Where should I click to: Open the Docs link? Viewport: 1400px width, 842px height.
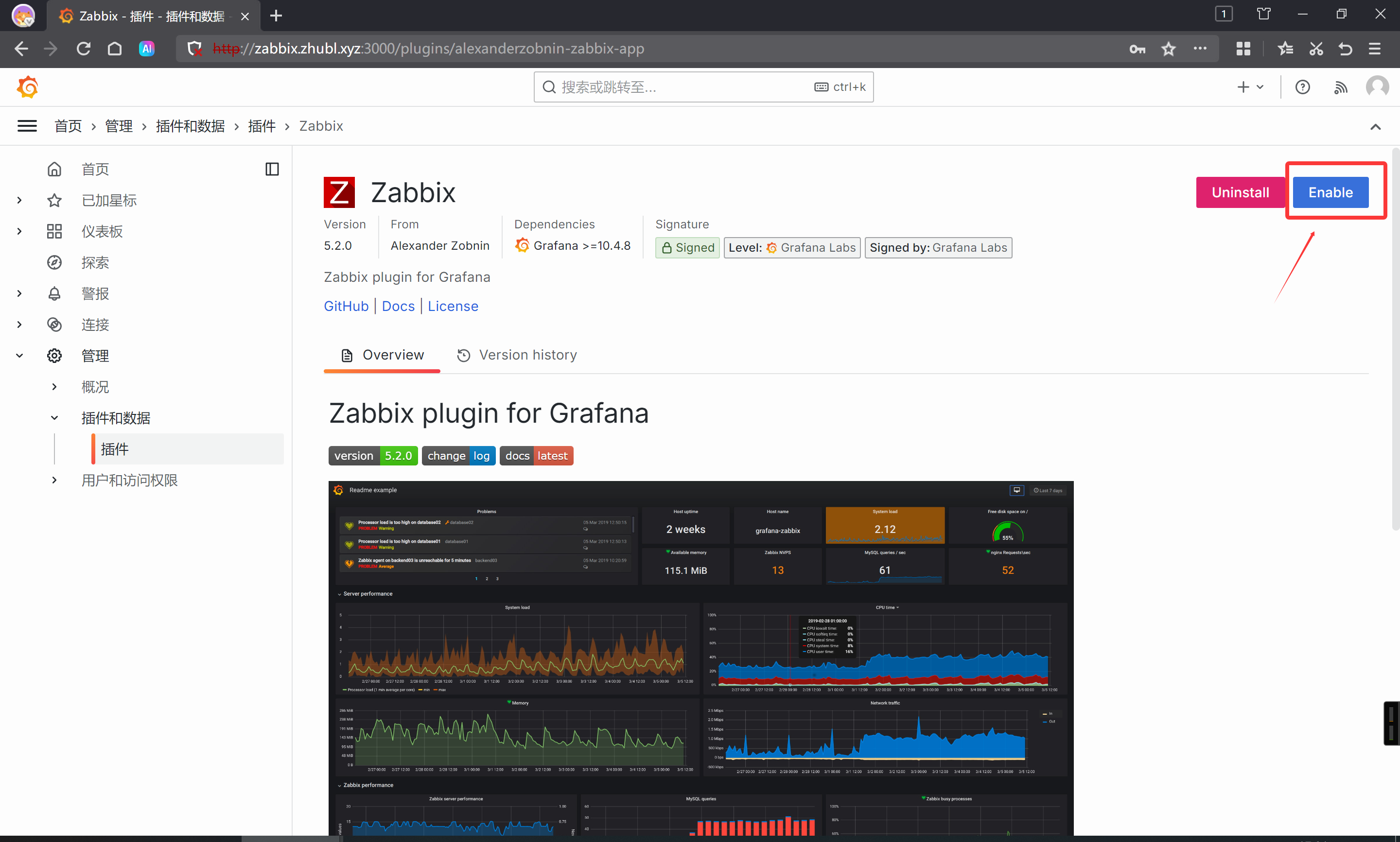tap(399, 307)
